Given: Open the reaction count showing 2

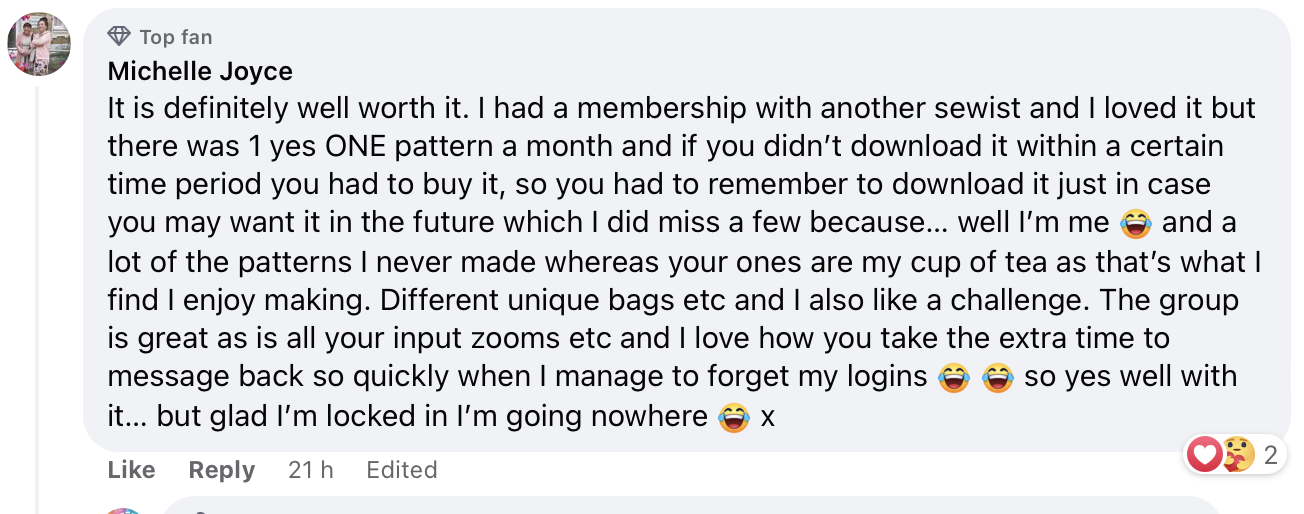Looking at the screenshot, I should (1270, 456).
